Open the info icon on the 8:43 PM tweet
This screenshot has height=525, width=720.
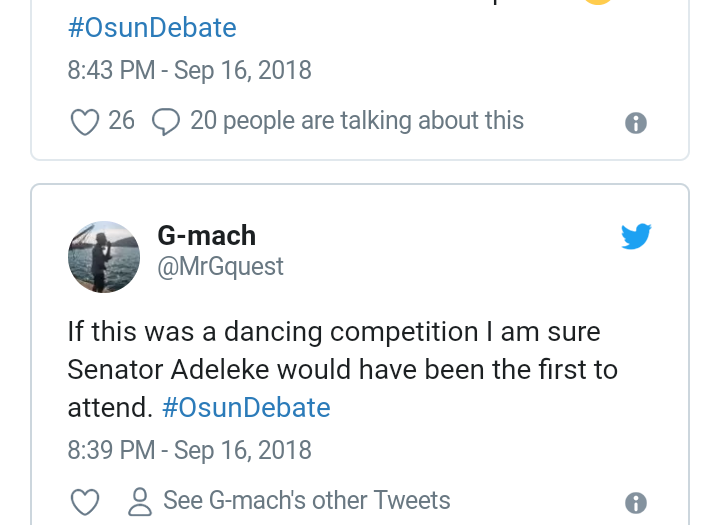point(635,123)
